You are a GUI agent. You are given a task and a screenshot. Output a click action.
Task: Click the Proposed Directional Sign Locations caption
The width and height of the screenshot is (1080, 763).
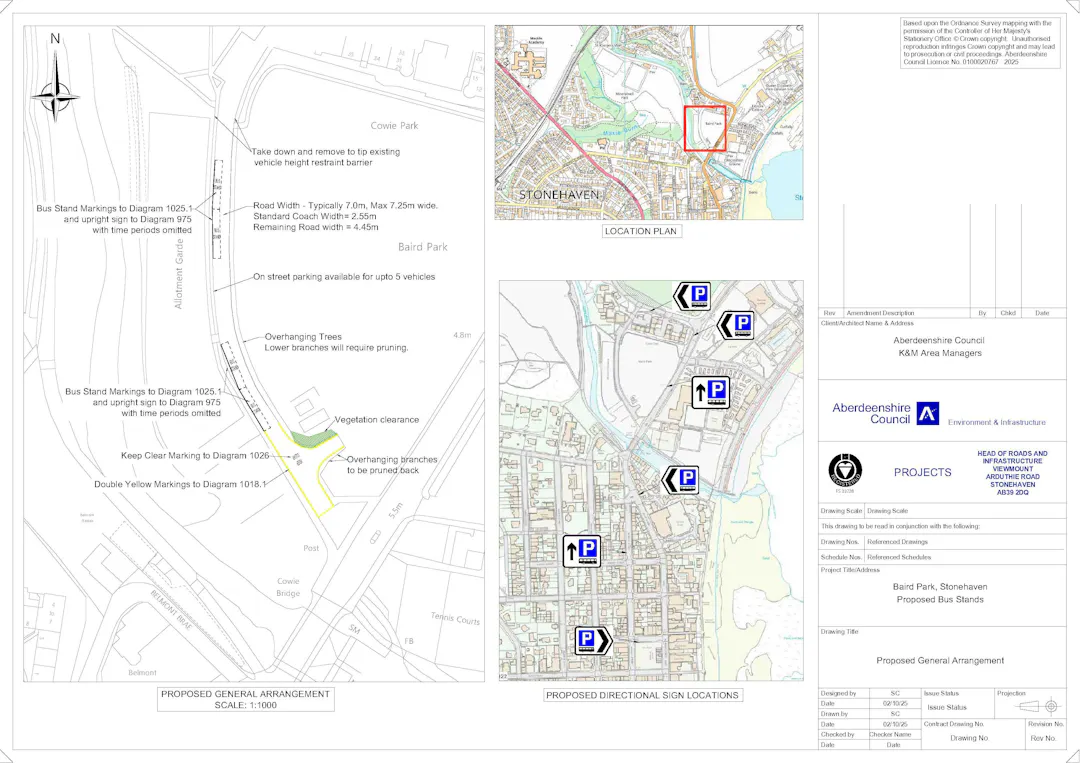(x=643, y=695)
